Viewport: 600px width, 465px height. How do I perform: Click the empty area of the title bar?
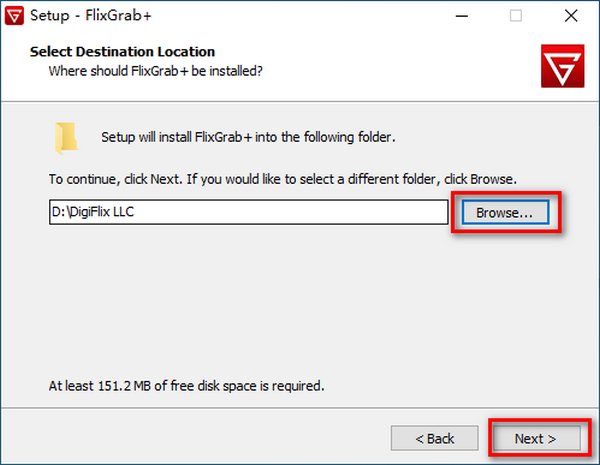click(300, 15)
